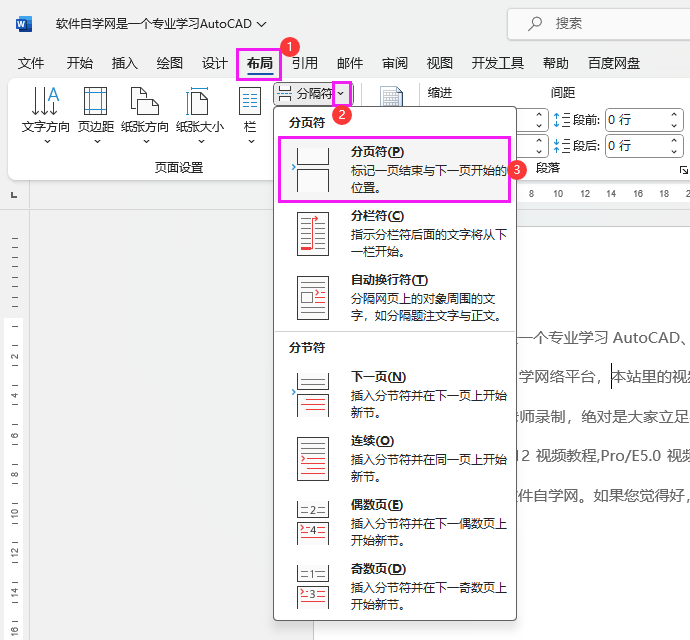Screen dimensions: 690x640
Task: Choose 分栏符(C) column break option
Action: [394, 234]
